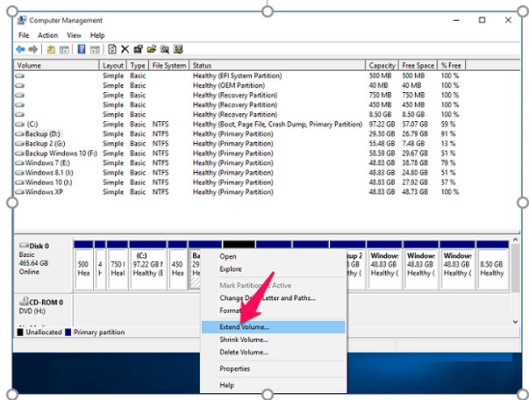Sort by the Capacity column header
529x400 pixels.
(382, 65)
